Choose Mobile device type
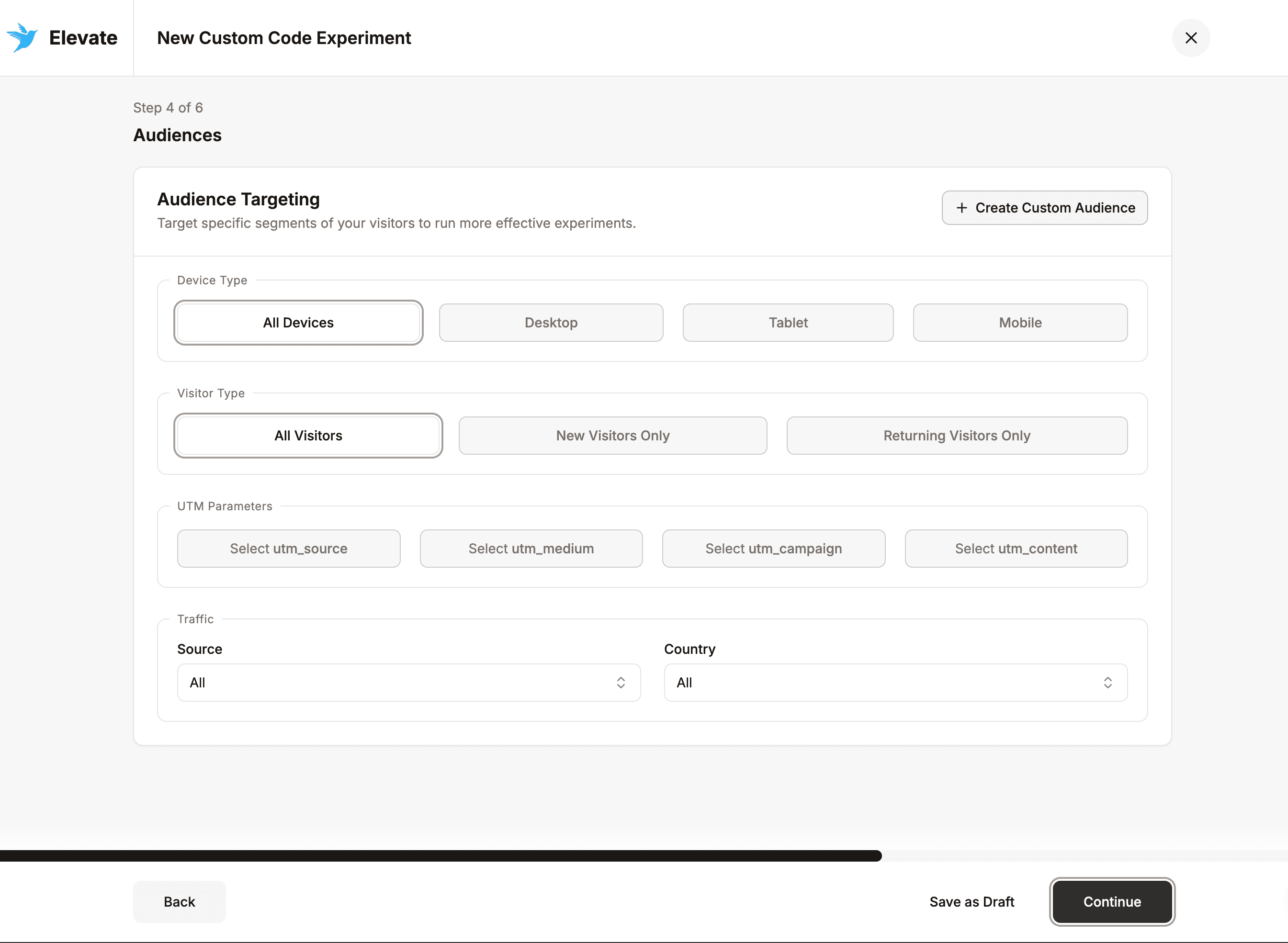The height and width of the screenshot is (943, 1288). click(1020, 323)
